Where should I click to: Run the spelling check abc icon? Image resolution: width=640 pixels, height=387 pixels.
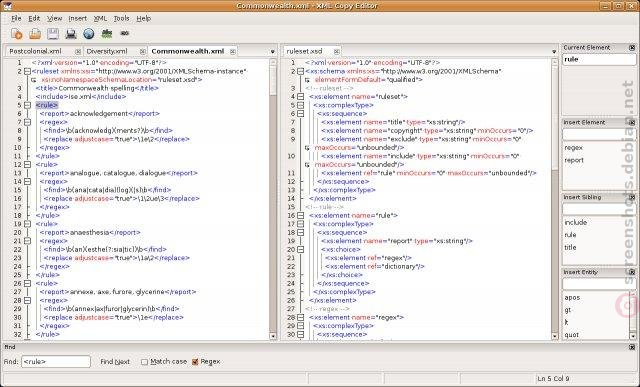107,34
